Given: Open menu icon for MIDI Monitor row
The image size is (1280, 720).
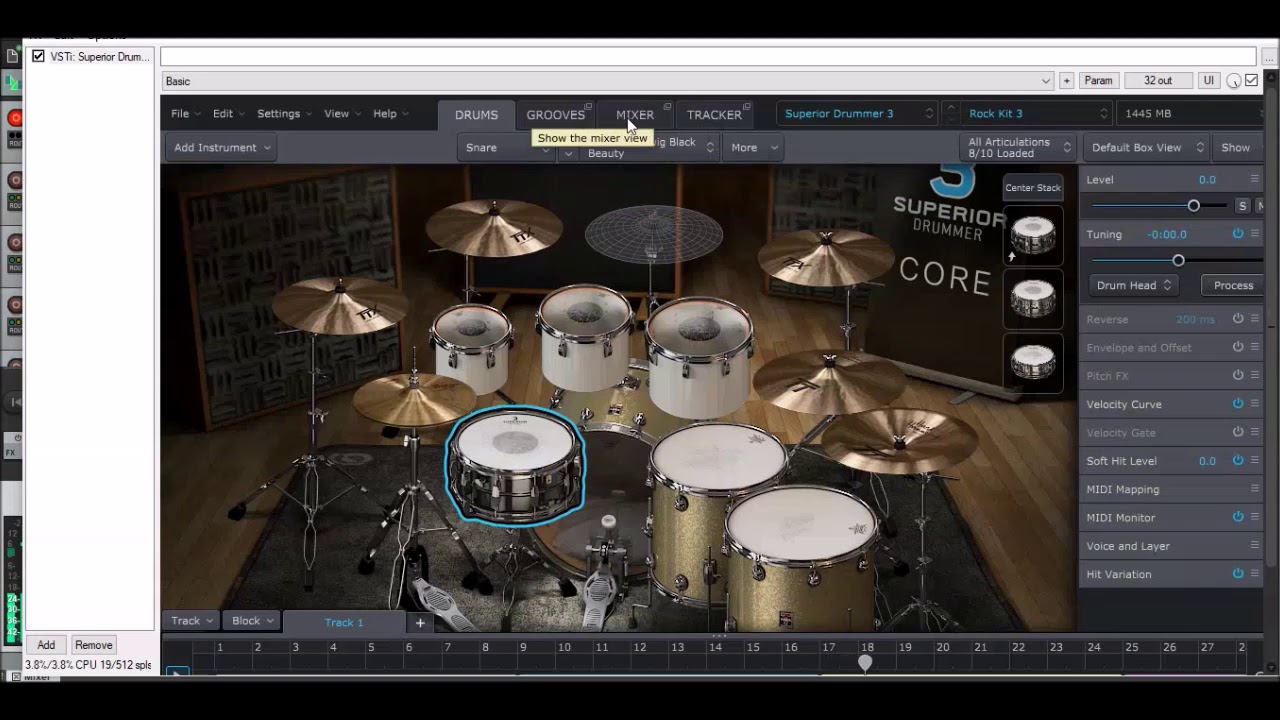Looking at the screenshot, I should 1255,517.
